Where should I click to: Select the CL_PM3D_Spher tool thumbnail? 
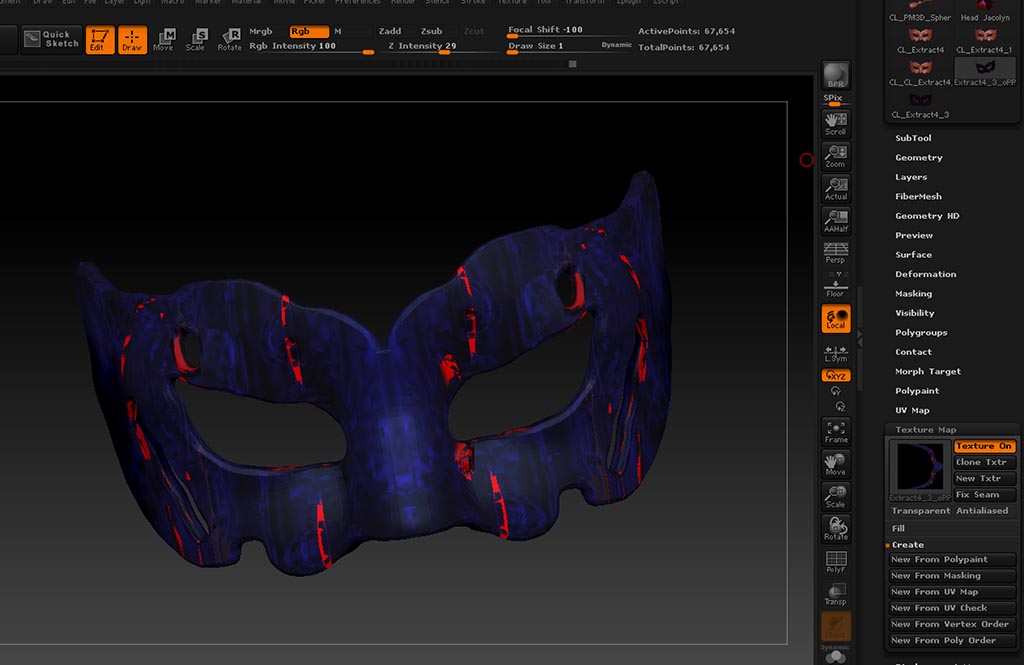(920, 12)
